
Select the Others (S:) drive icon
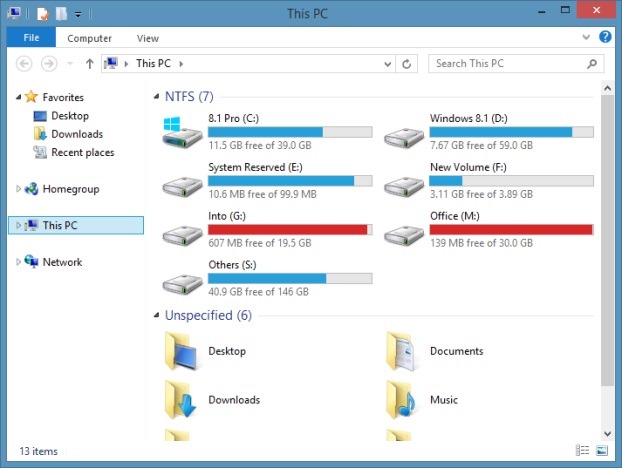[x=182, y=284]
